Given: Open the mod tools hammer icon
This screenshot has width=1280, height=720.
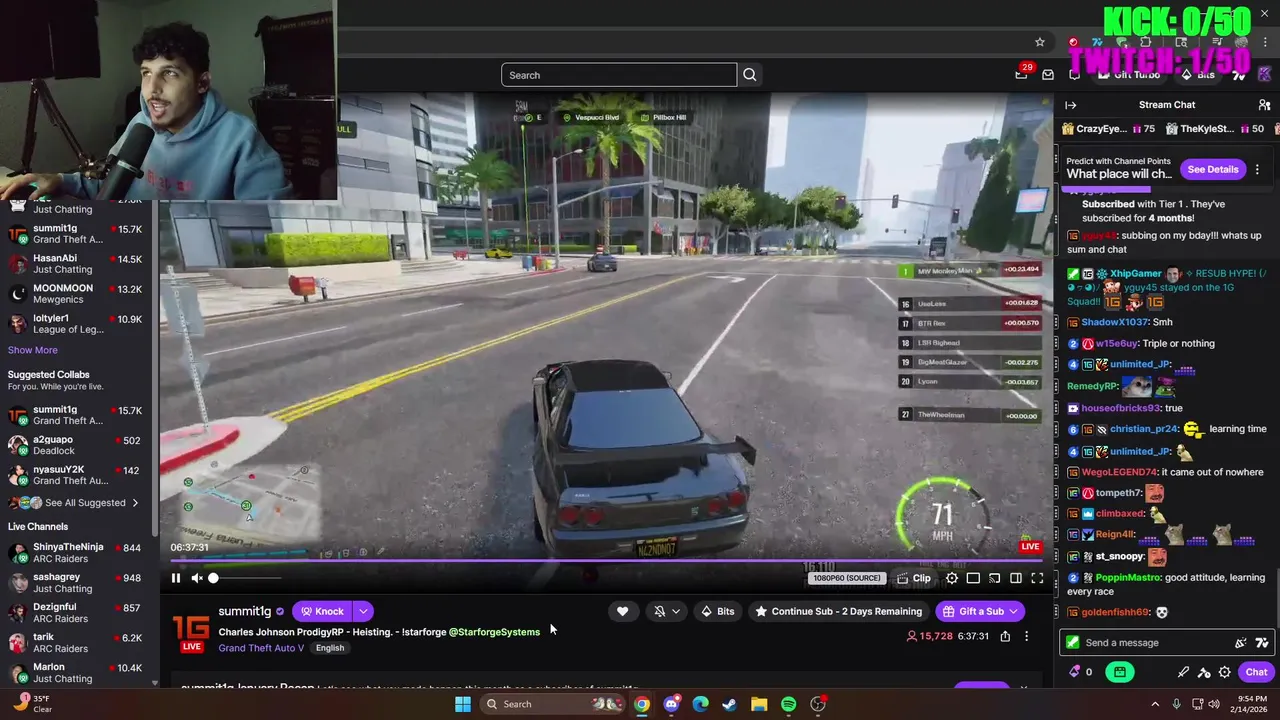Looking at the screenshot, I should point(1204,672).
